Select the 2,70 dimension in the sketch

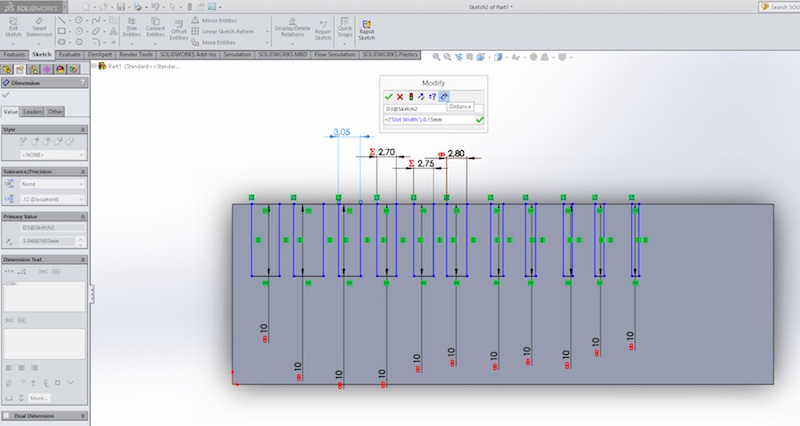click(387, 152)
